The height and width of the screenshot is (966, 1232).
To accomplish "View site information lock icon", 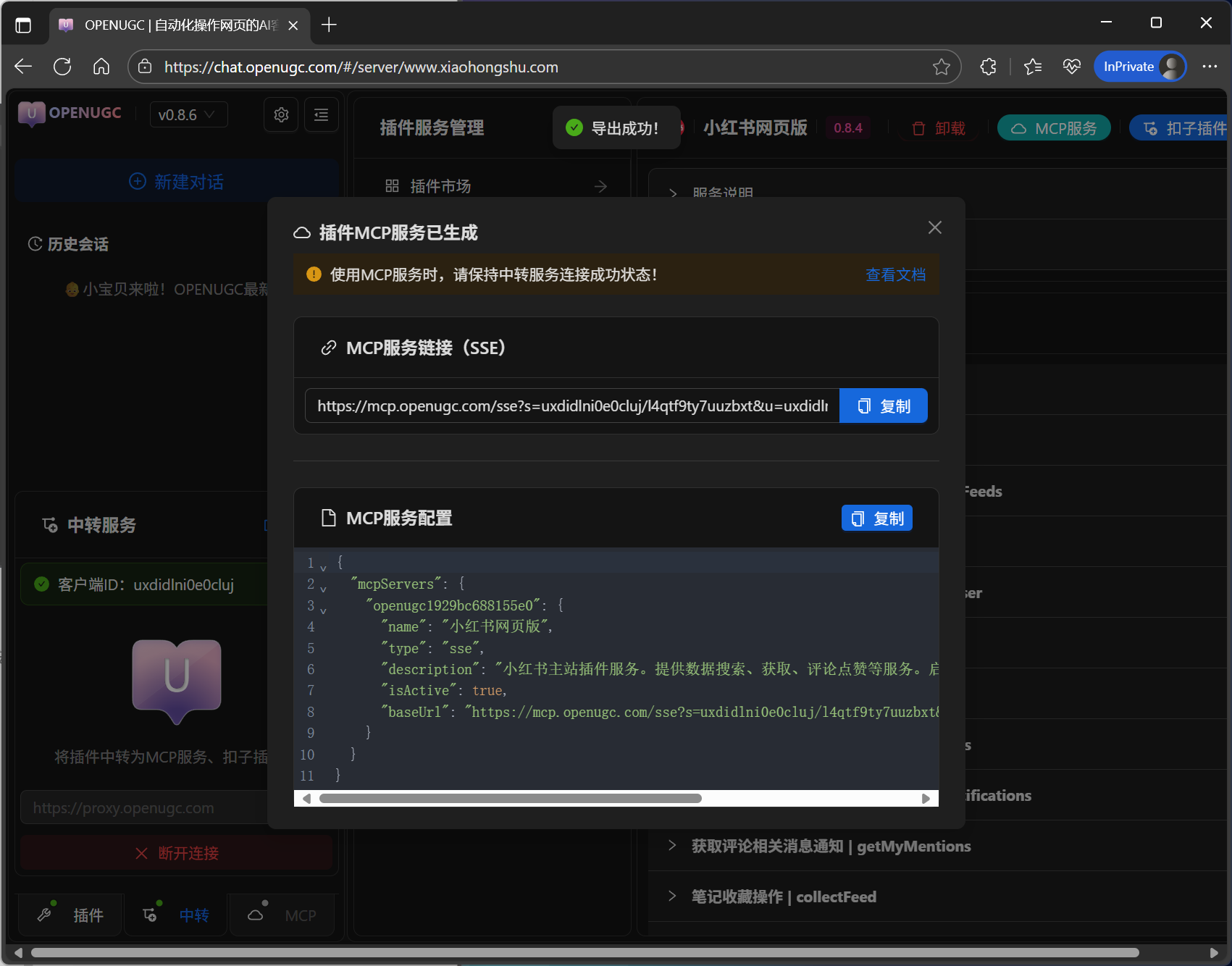I will pos(145,67).
